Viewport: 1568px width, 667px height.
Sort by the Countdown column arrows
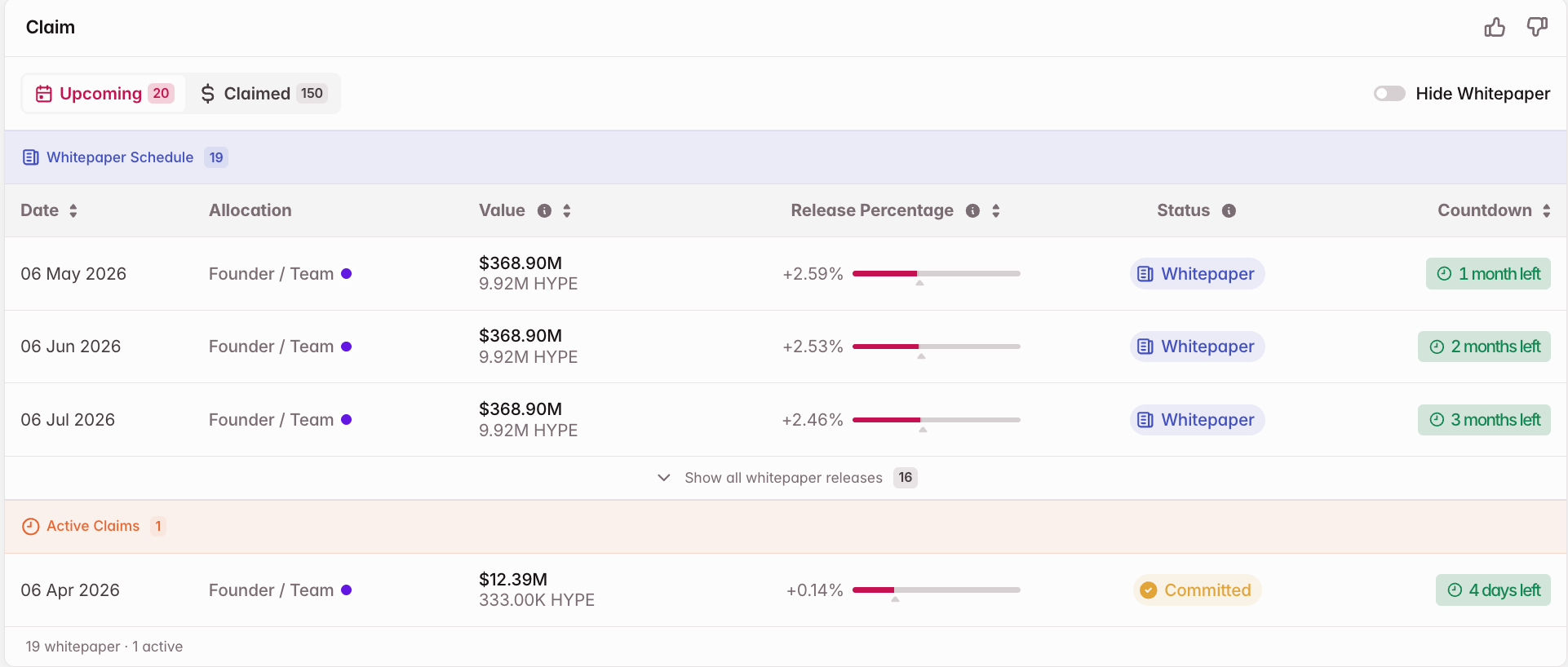[1546, 210]
